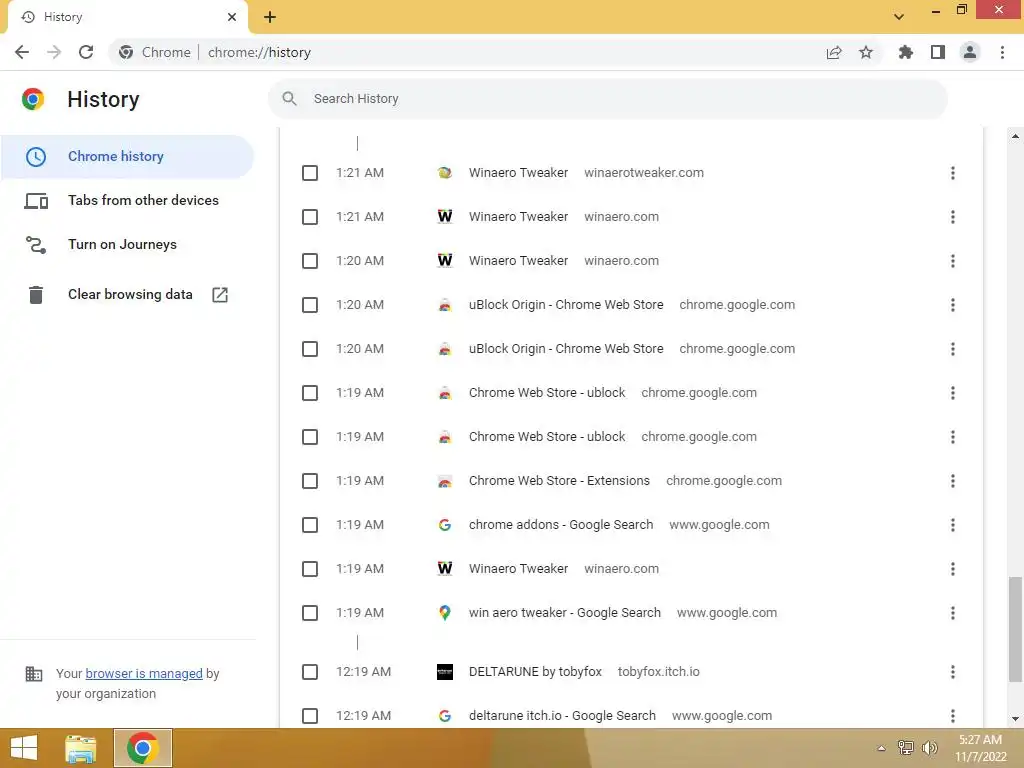Open the Extensions puzzle icon
Viewport: 1024px width, 768px height.
point(906,52)
